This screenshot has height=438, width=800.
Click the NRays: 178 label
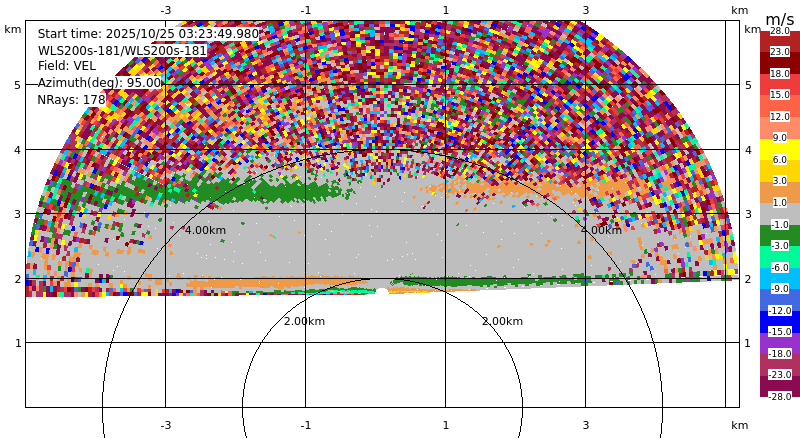pos(71,100)
